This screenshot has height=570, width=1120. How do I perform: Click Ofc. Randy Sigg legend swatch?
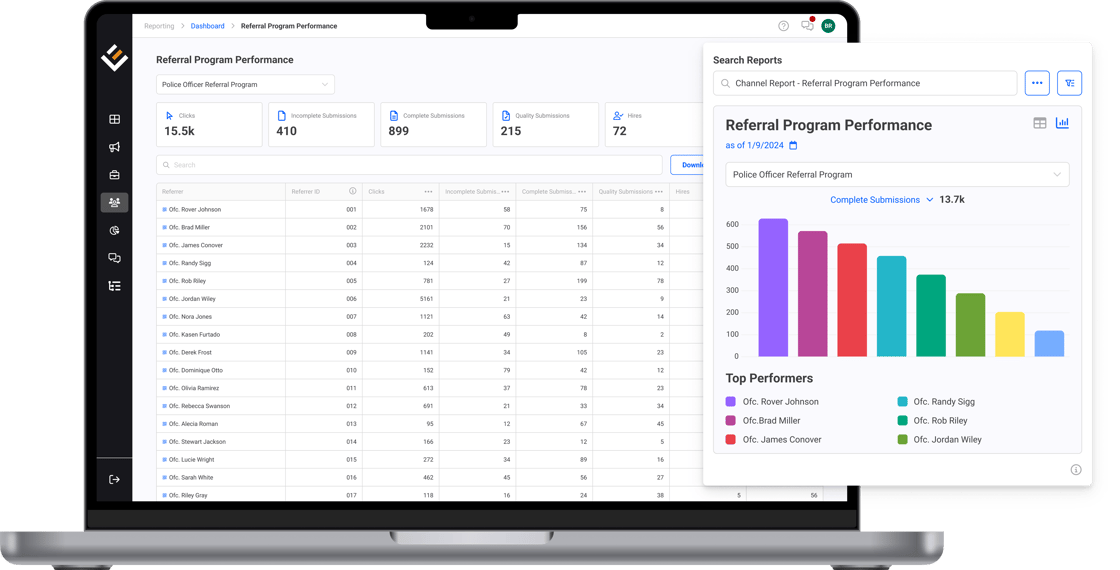(x=902, y=401)
